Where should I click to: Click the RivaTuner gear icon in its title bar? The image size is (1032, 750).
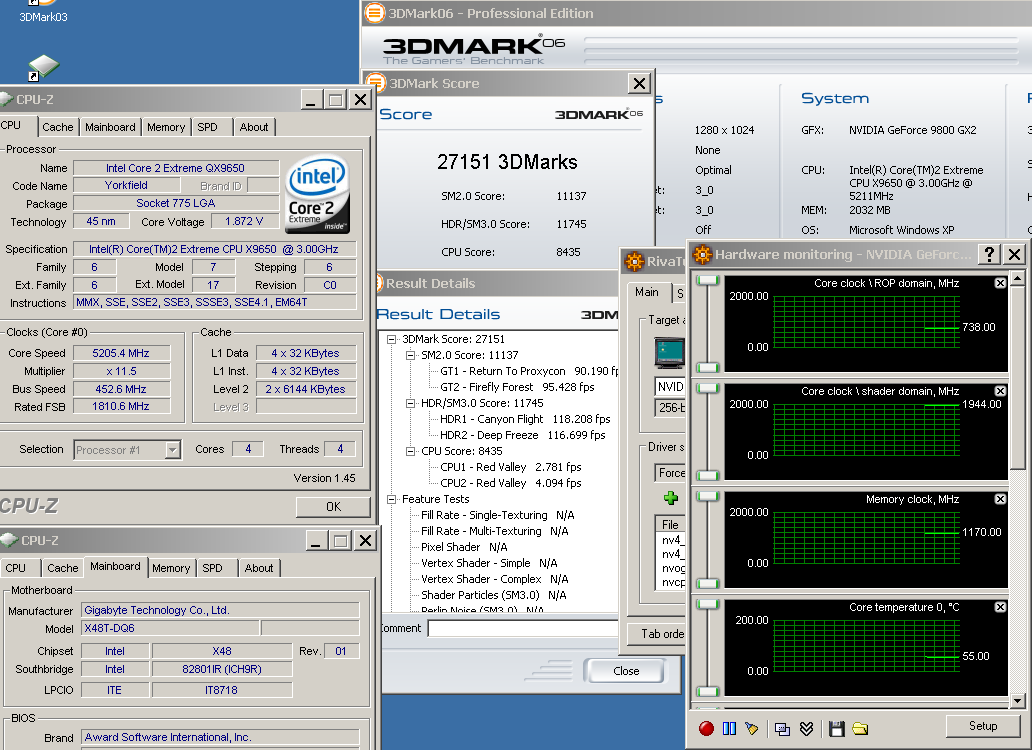point(634,261)
